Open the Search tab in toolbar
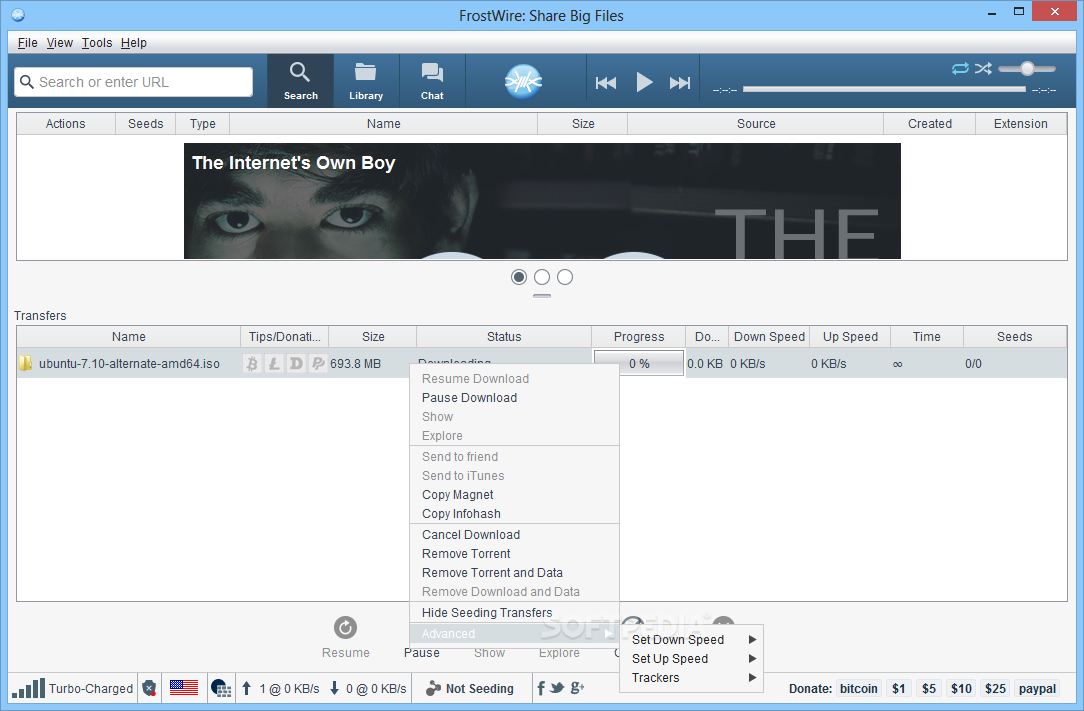This screenshot has width=1084, height=711. click(x=300, y=81)
